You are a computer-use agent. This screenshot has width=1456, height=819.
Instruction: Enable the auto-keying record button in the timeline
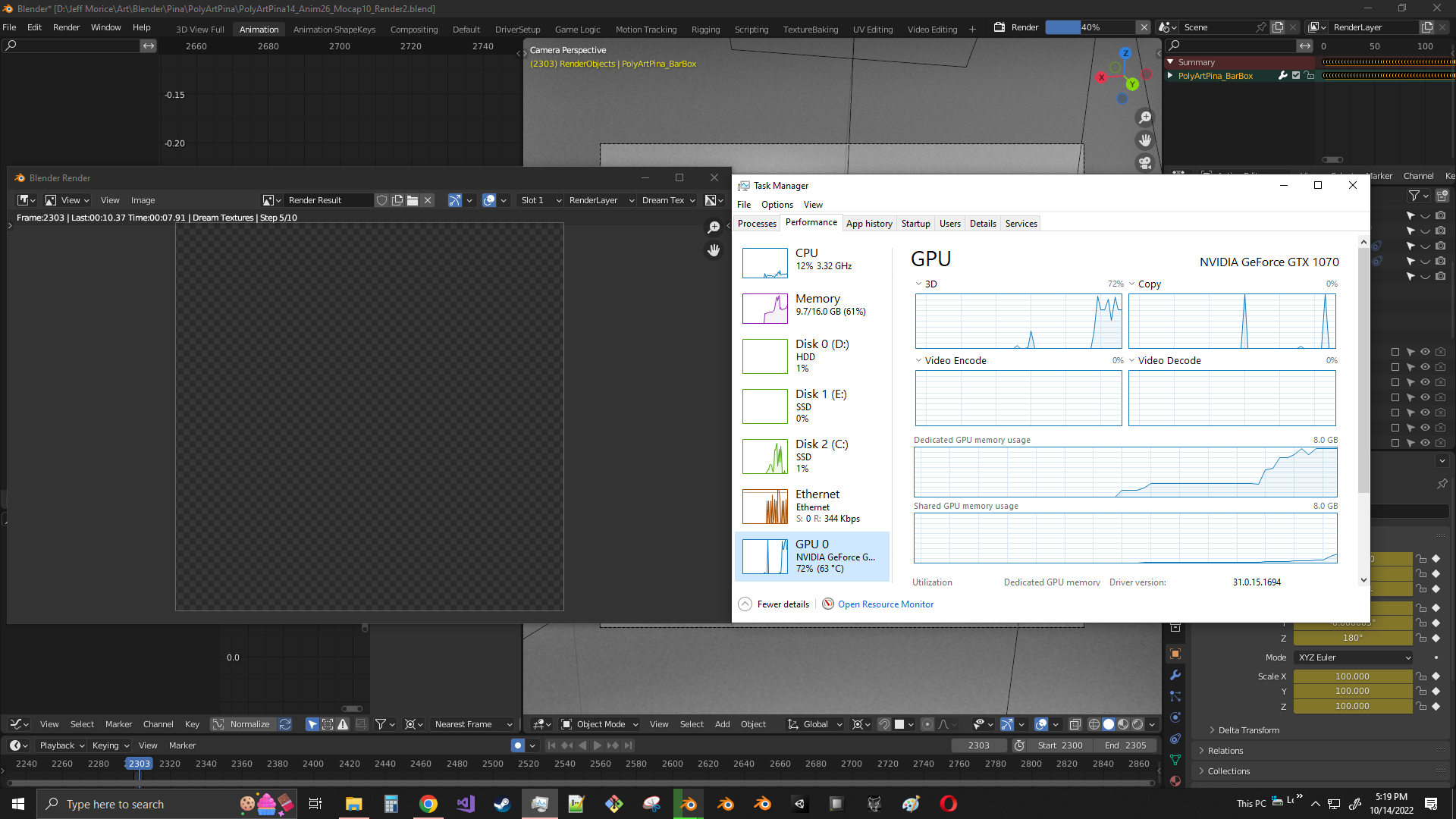tap(516, 745)
